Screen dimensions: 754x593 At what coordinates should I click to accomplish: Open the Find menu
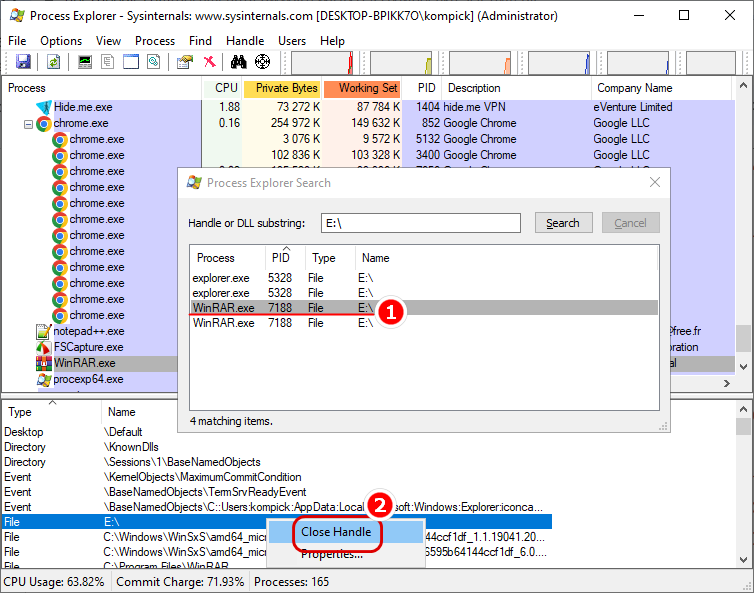pos(200,41)
